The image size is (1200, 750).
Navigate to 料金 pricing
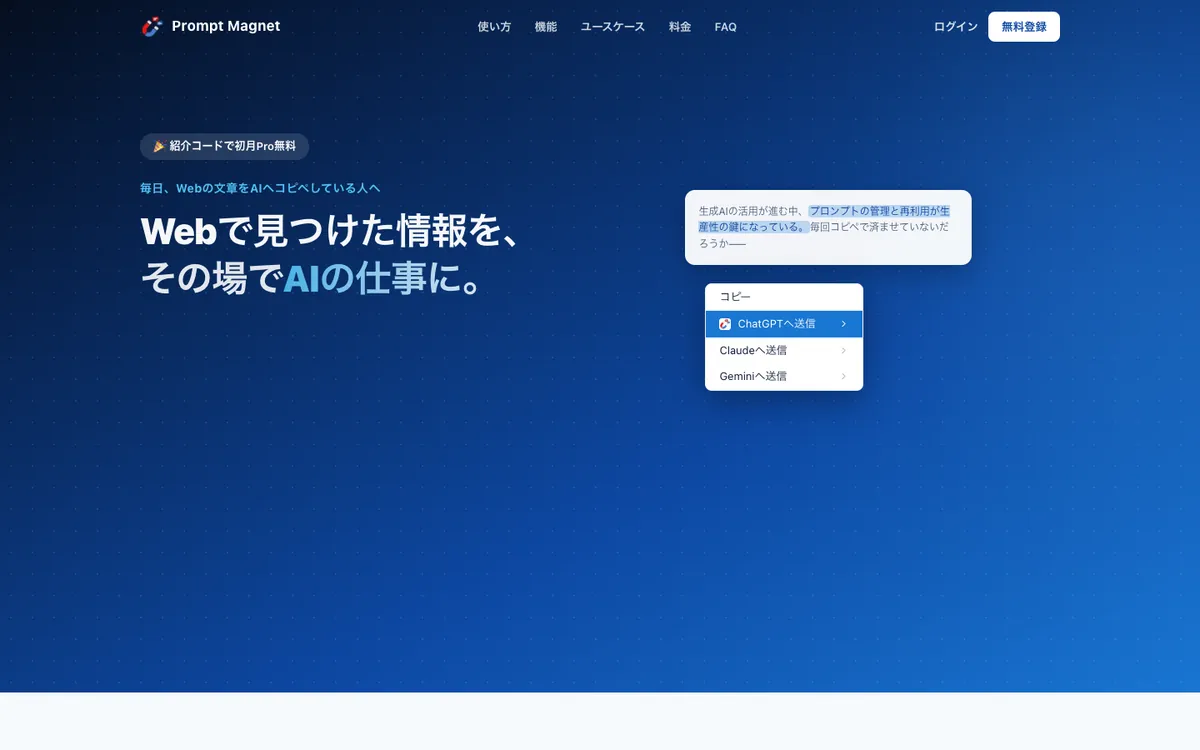(x=680, y=27)
